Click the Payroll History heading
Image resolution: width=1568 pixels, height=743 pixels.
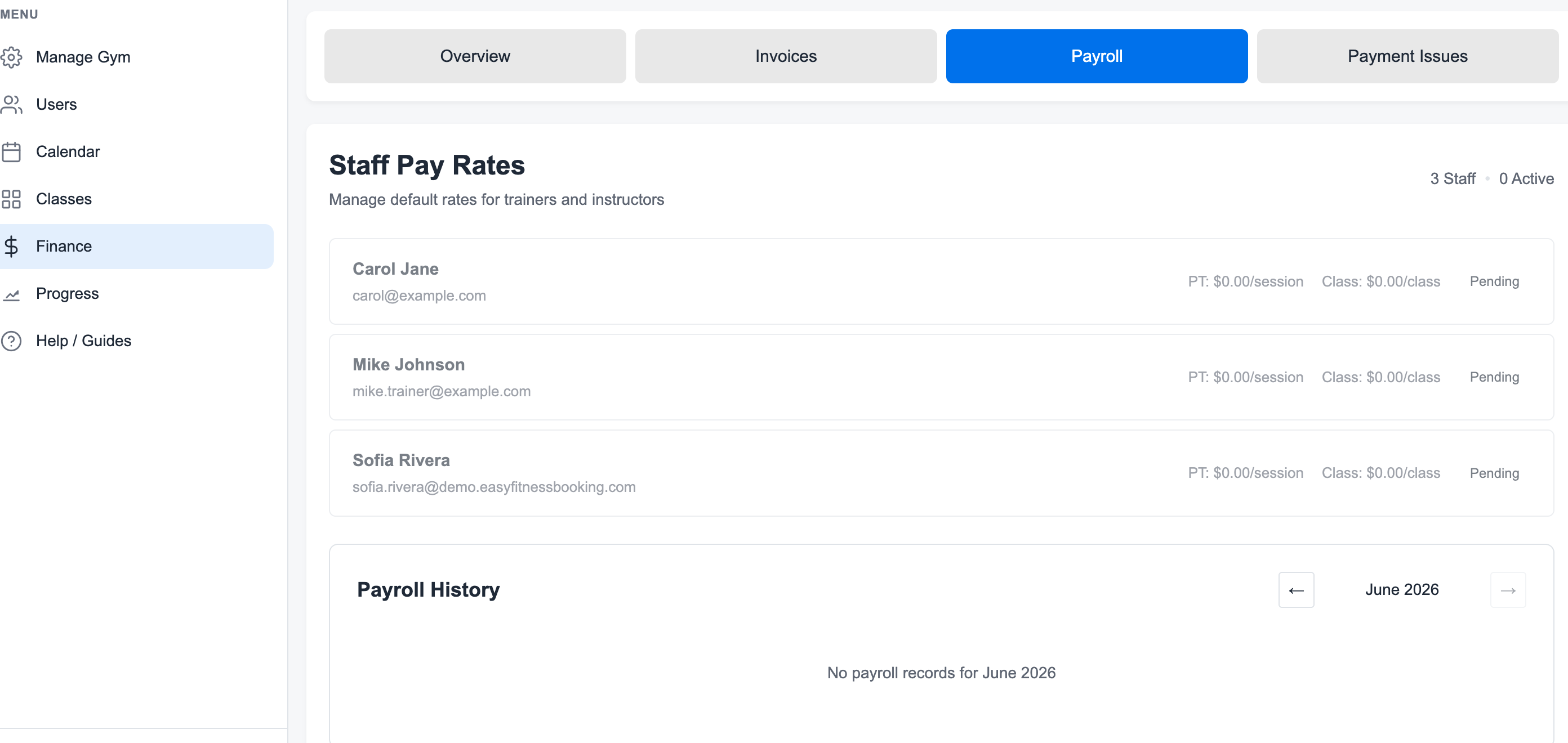428,590
